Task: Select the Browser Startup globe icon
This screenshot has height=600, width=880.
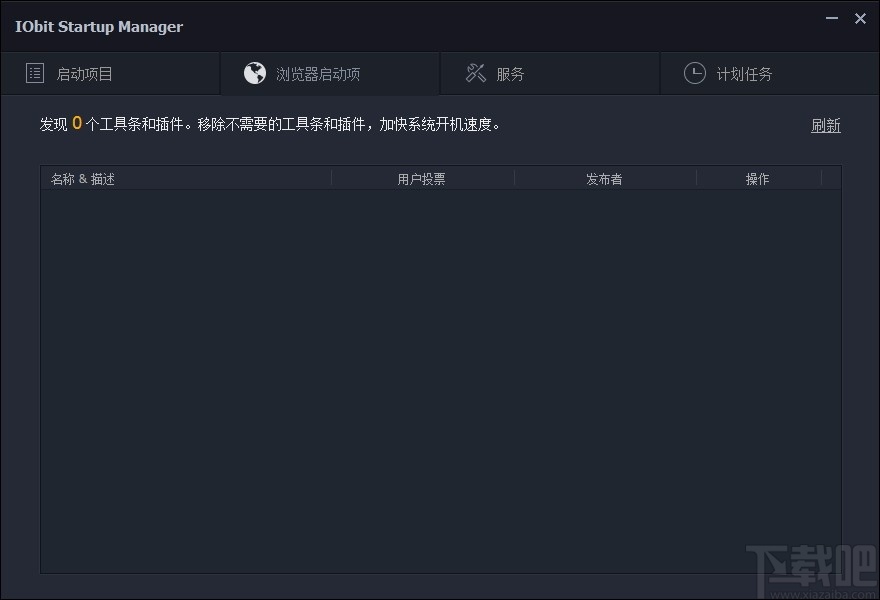Action: pyautogui.click(x=255, y=73)
